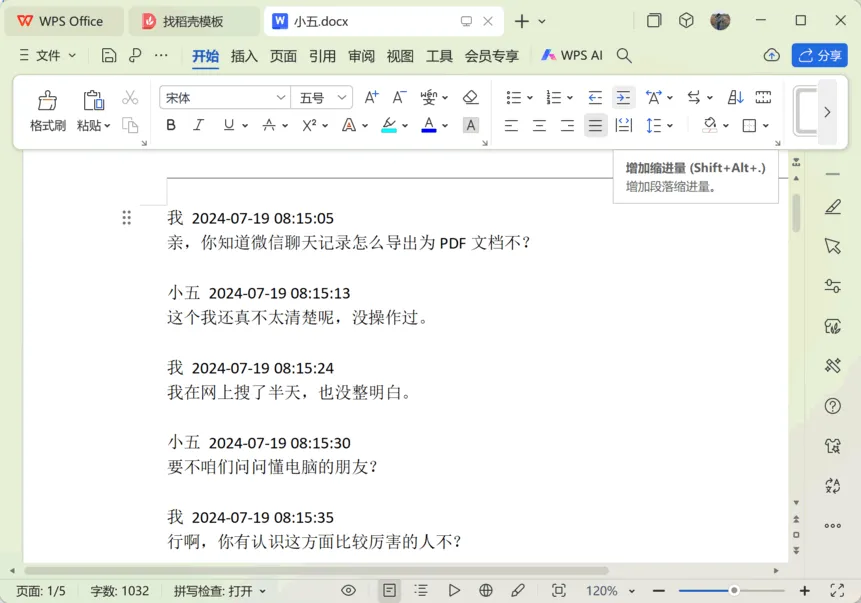861x603 pixels.
Task: Click the font color A swatch
Action: pyautogui.click(x=429, y=125)
